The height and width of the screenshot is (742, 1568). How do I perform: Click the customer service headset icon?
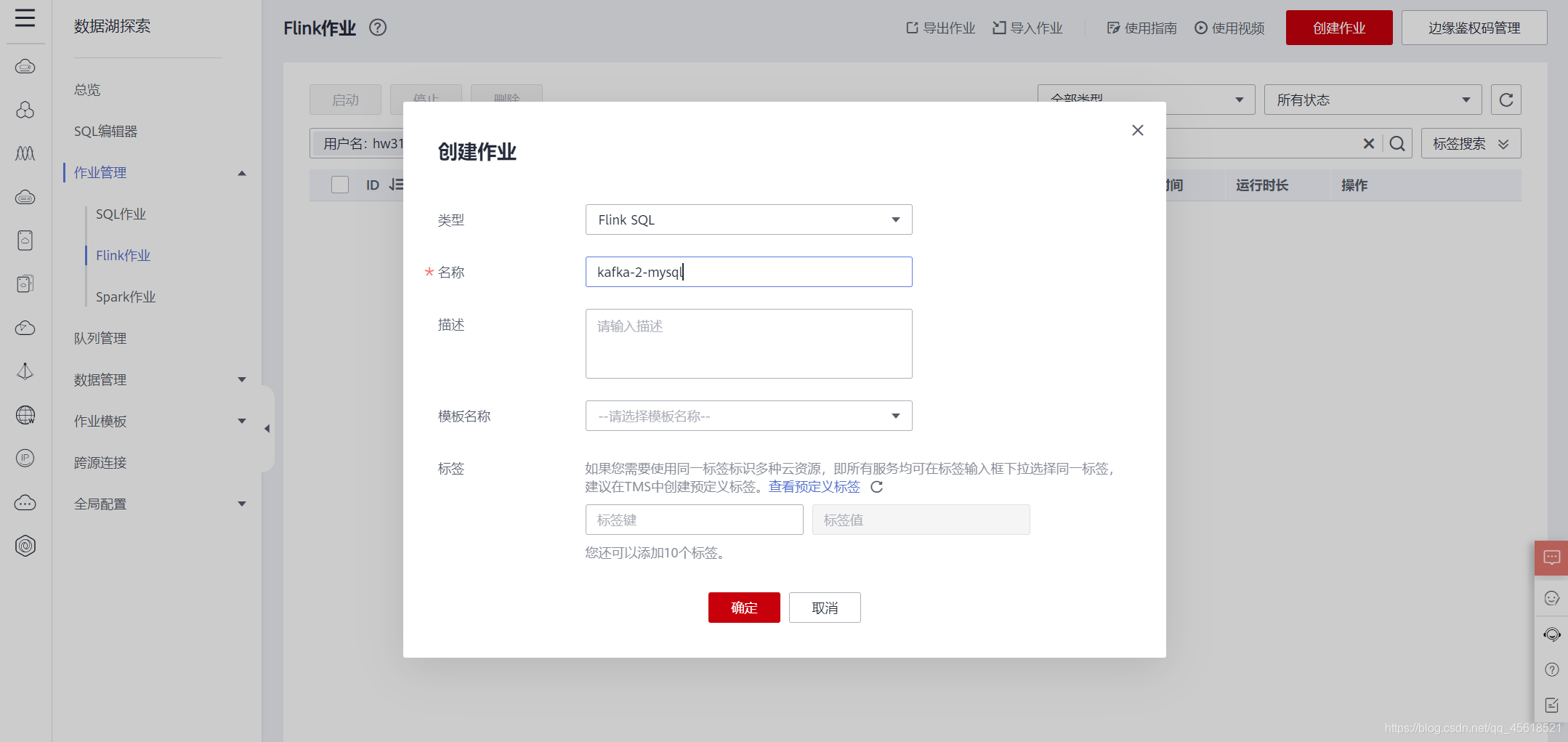tap(1551, 634)
